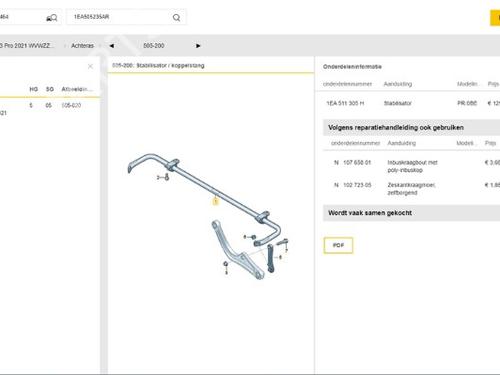Screen dimensions: 500x375
Task: Go to next illustration arrow
Action: point(198,46)
